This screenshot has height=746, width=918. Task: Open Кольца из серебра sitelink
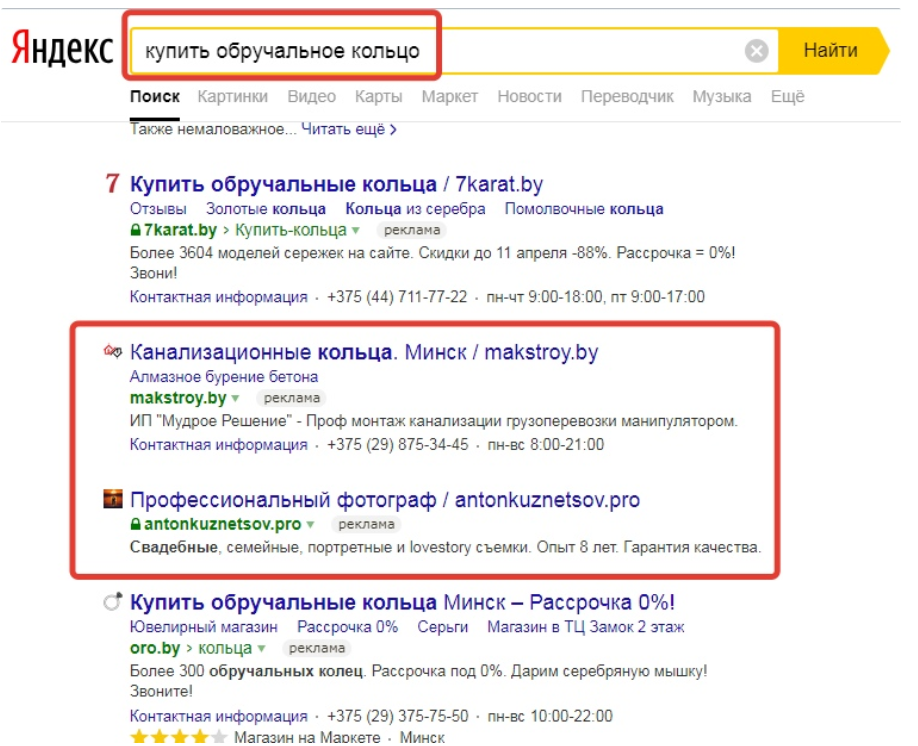point(415,209)
